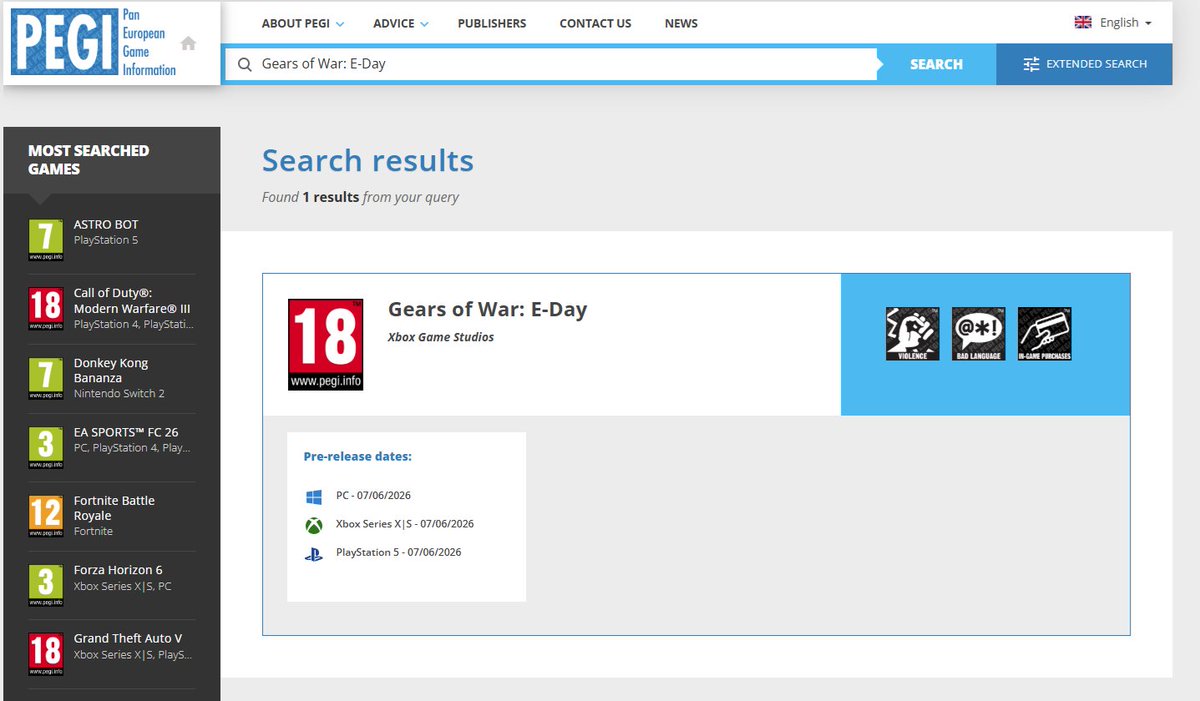Click the Xbox Series X|S platform icon
The width and height of the screenshot is (1200, 701).
(x=314, y=524)
